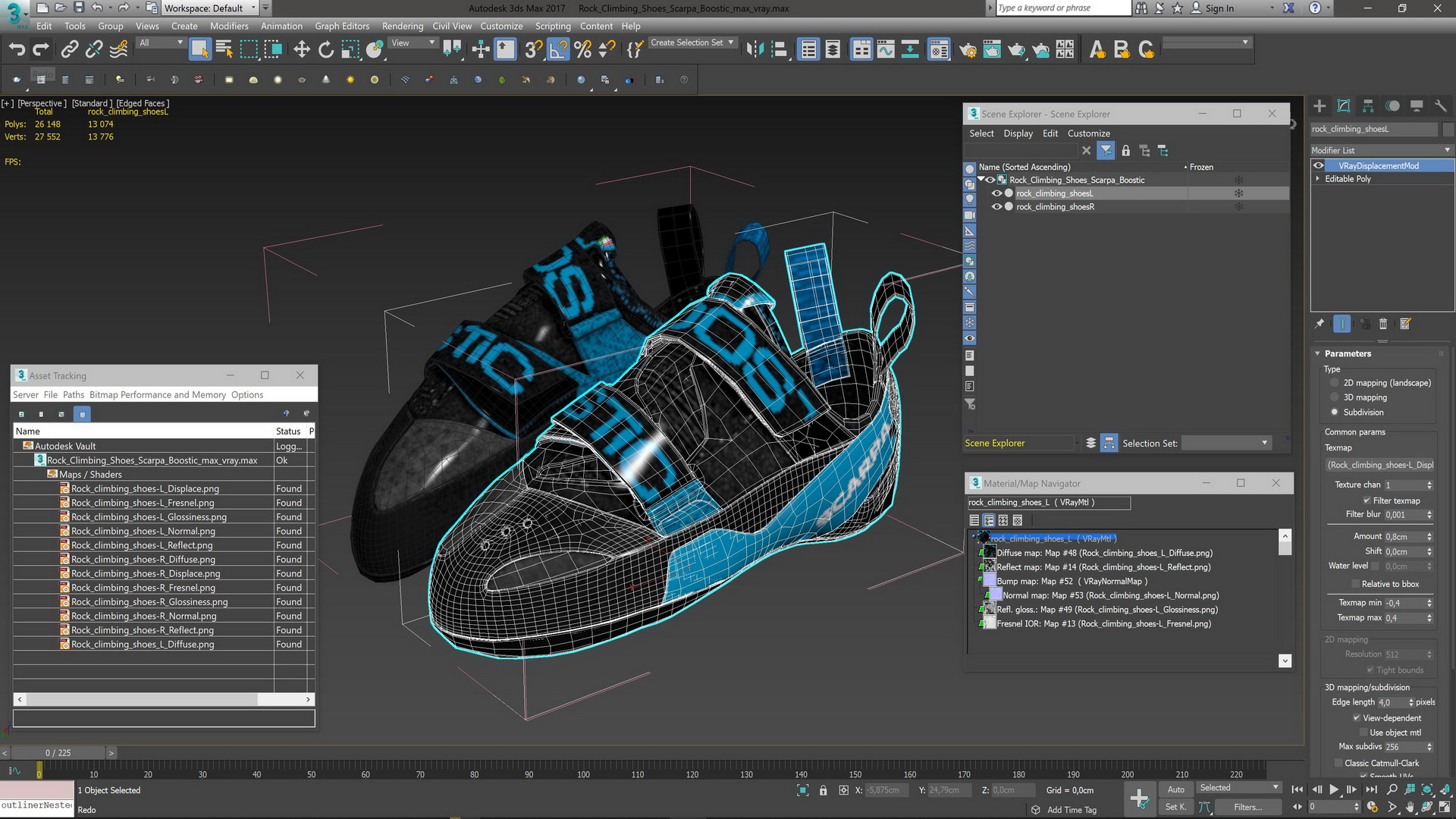Toggle the Angle Snap icon
Screen dimensions: 1456x819
(558, 50)
